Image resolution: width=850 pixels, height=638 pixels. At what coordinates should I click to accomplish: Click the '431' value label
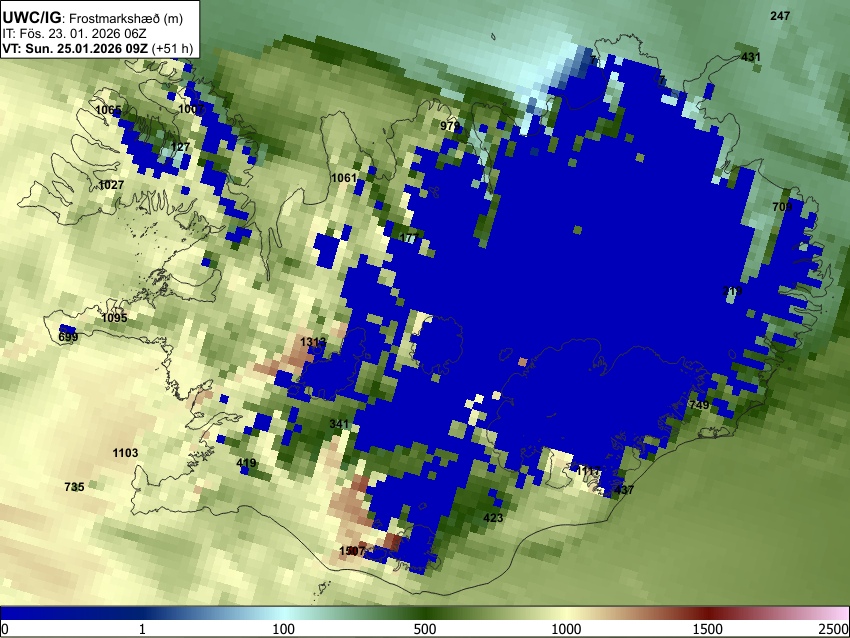[751, 57]
